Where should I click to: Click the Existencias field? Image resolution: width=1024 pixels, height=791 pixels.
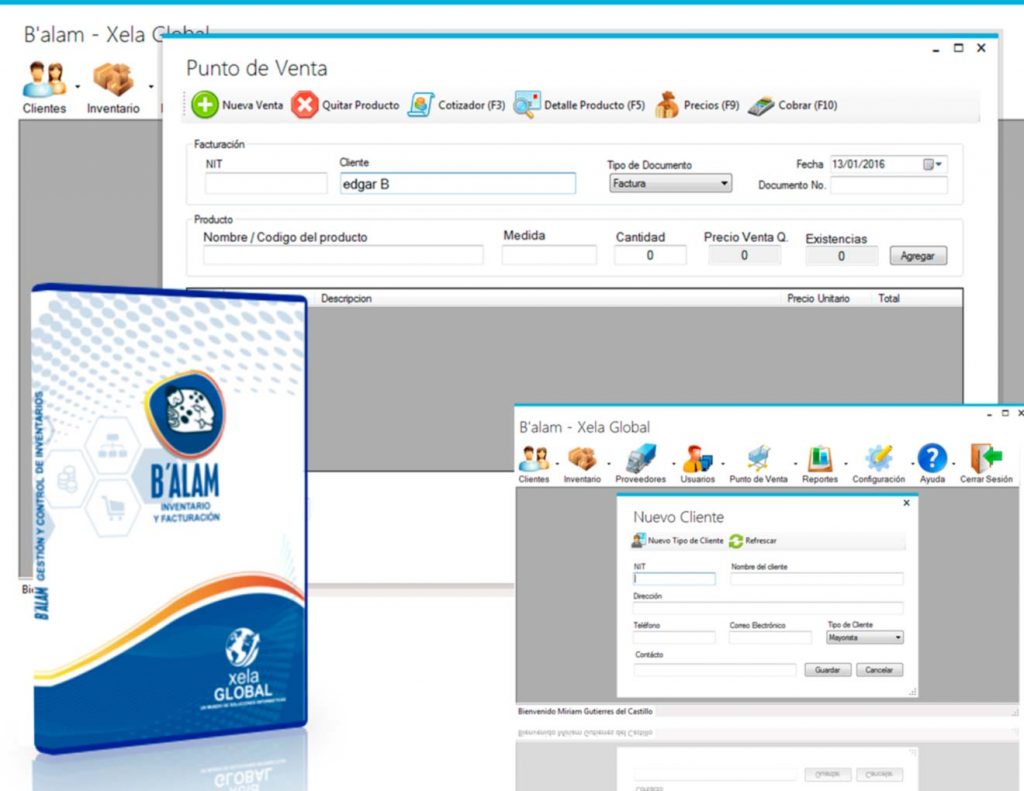[x=841, y=256]
